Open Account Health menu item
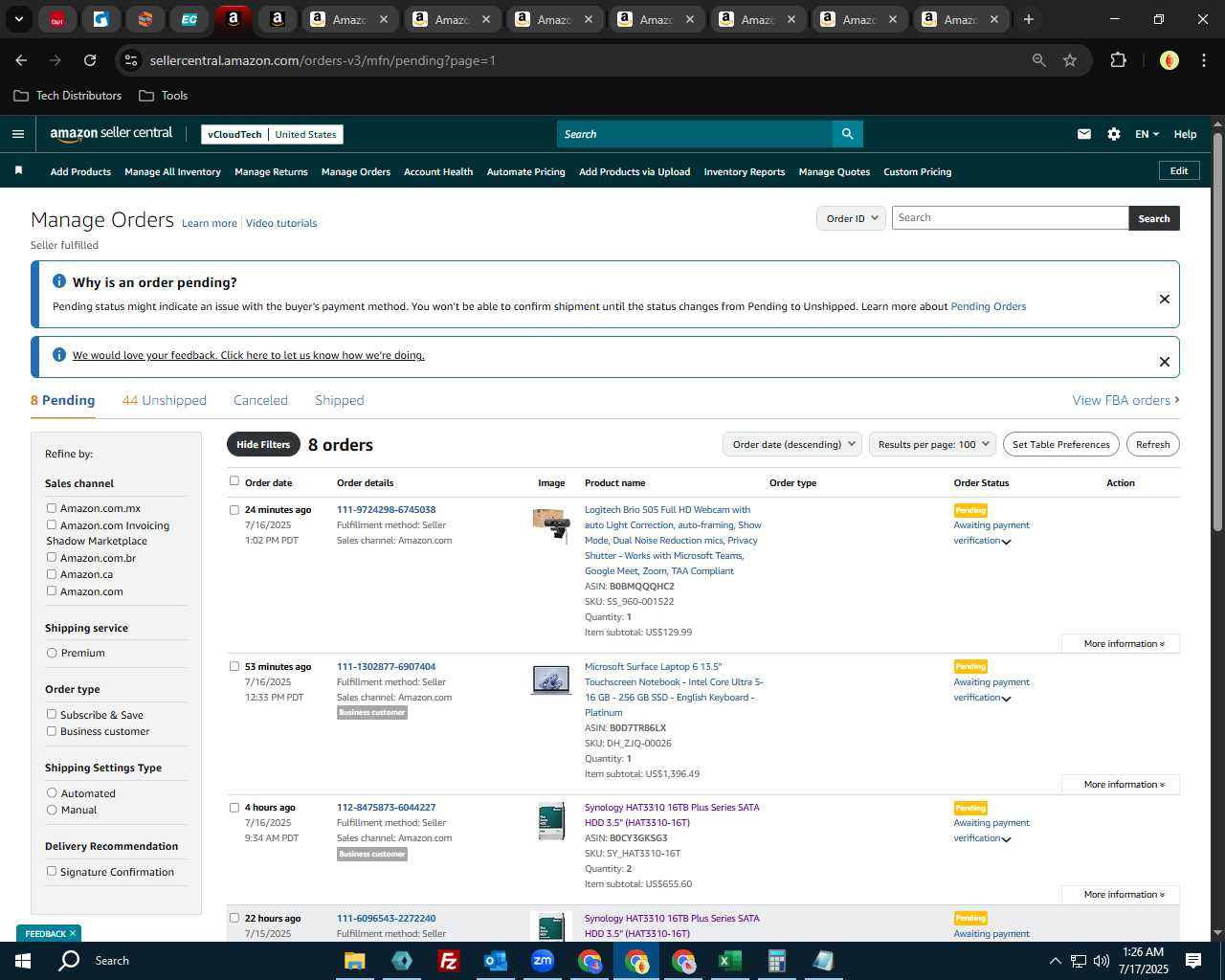1225x980 pixels. coord(438,172)
